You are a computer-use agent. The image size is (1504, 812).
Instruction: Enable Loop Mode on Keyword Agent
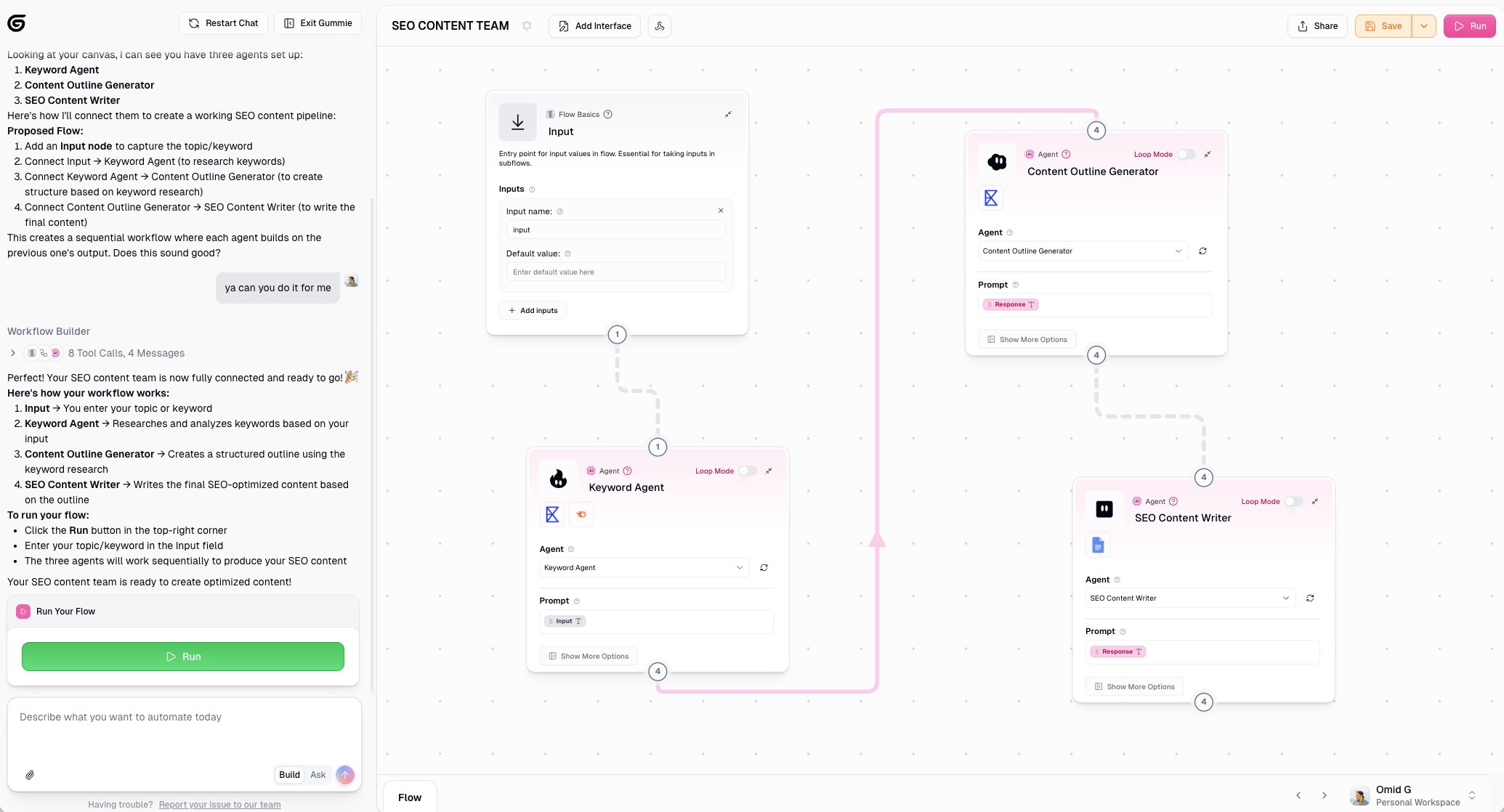[x=747, y=471]
